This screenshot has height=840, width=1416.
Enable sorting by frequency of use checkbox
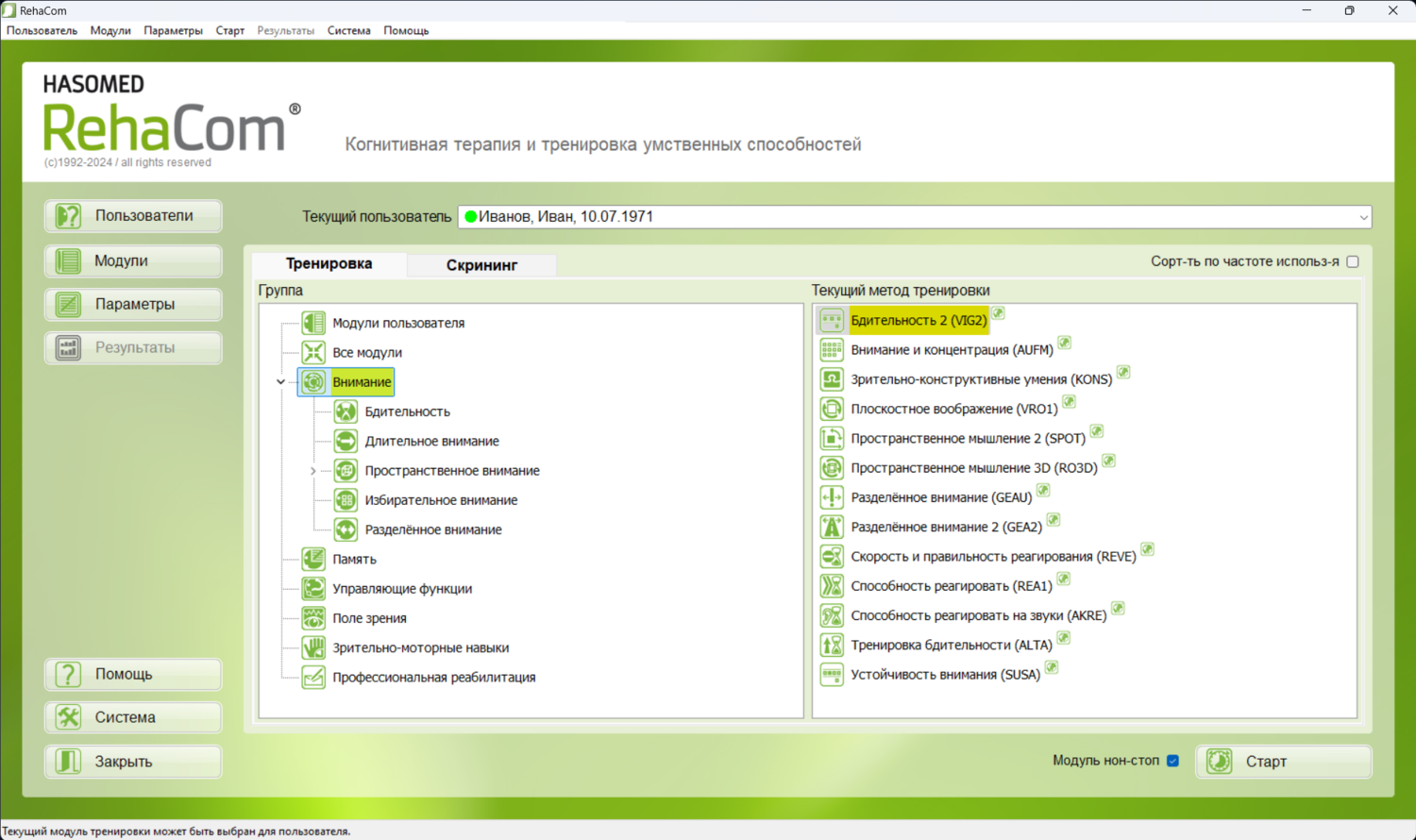pos(1353,261)
